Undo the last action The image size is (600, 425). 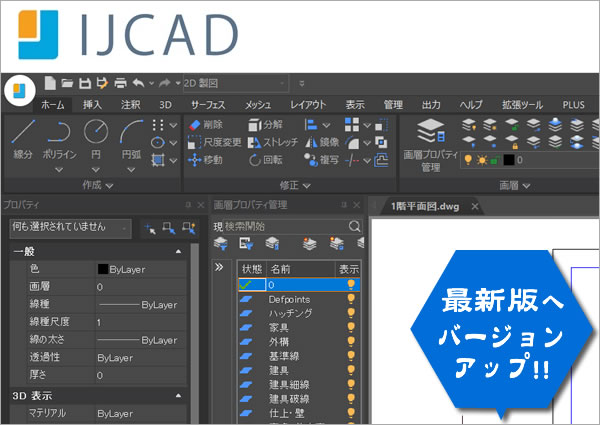[x=139, y=83]
